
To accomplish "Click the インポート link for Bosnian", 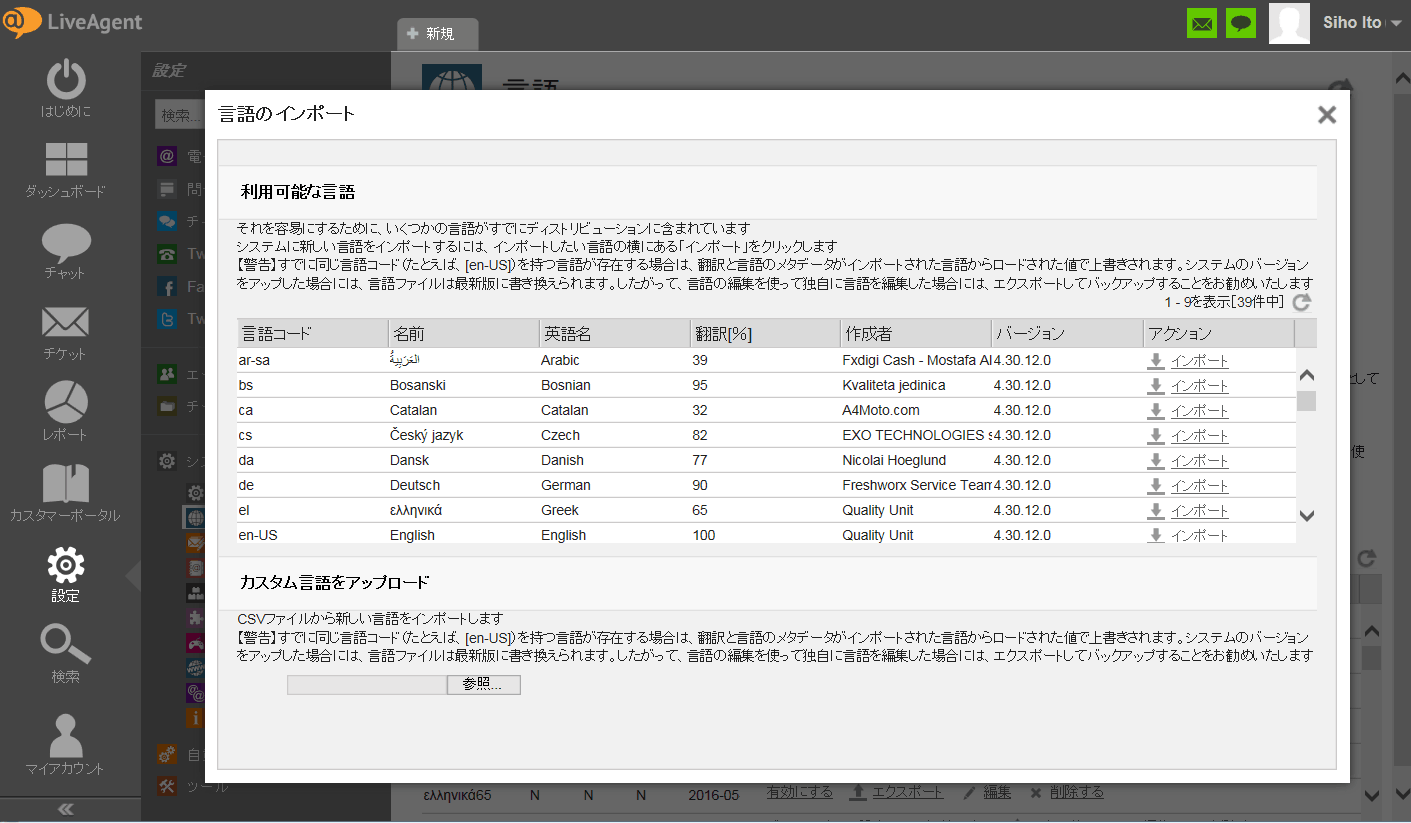I will point(1200,386).
